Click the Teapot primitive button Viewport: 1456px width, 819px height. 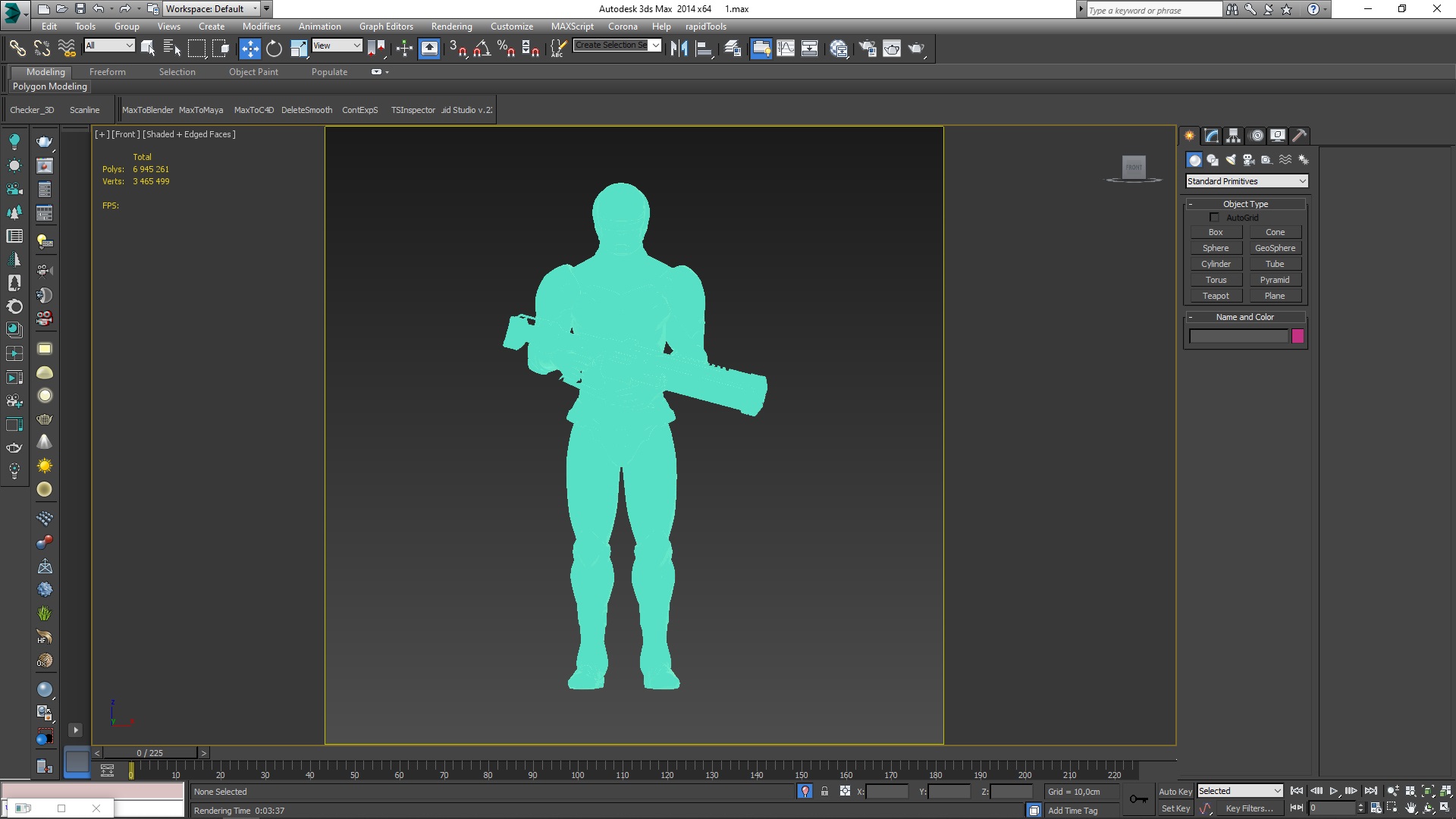coord(1215,296)
